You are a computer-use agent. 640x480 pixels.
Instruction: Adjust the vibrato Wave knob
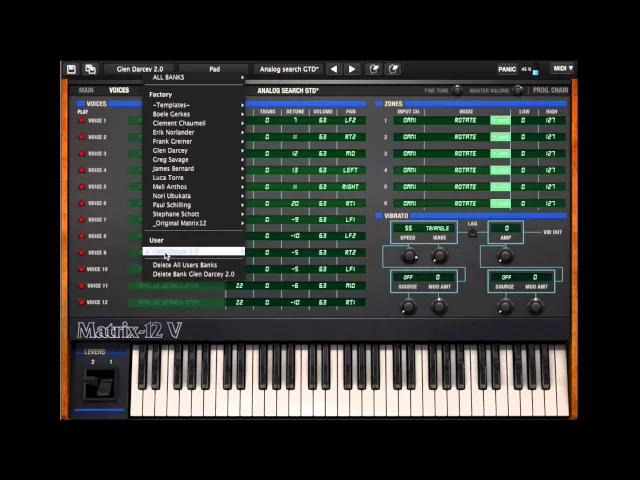coord(439,256)
